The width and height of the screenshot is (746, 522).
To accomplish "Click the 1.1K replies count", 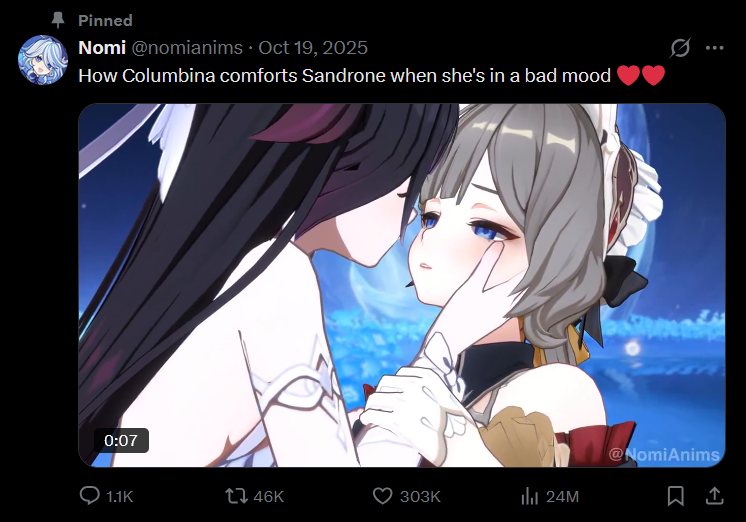I will coord(119,497).
